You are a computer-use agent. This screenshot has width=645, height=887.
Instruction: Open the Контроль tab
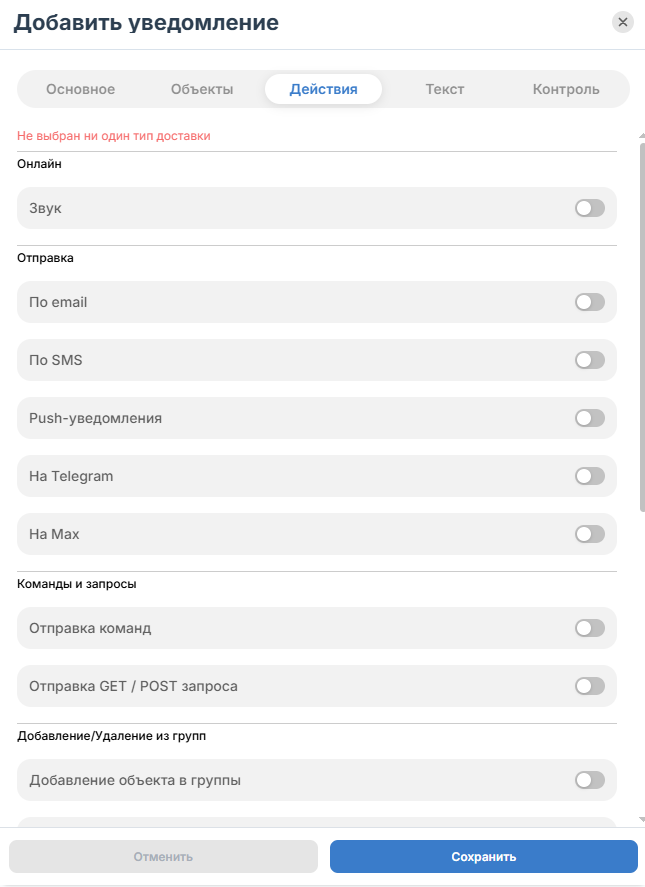(x=566, y=89)
